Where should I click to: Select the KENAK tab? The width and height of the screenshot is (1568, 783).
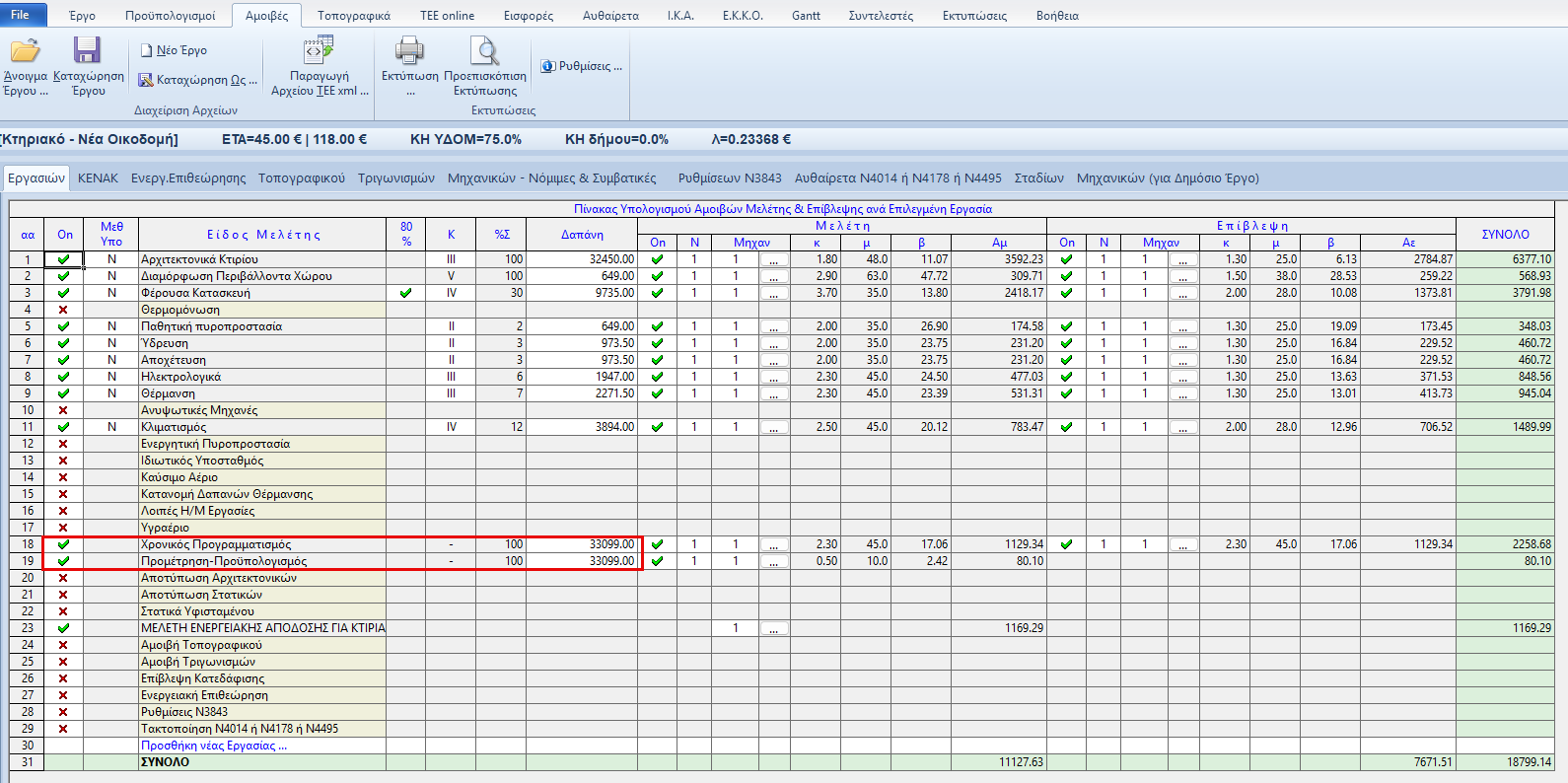coord(98,178)
